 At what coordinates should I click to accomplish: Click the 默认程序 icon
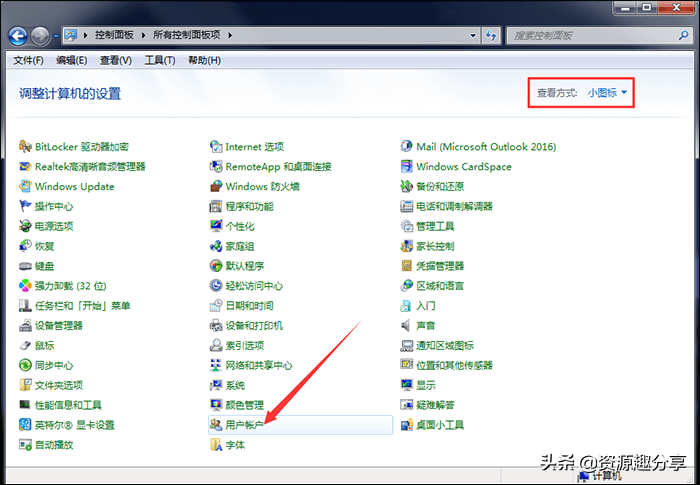point(216,266)
